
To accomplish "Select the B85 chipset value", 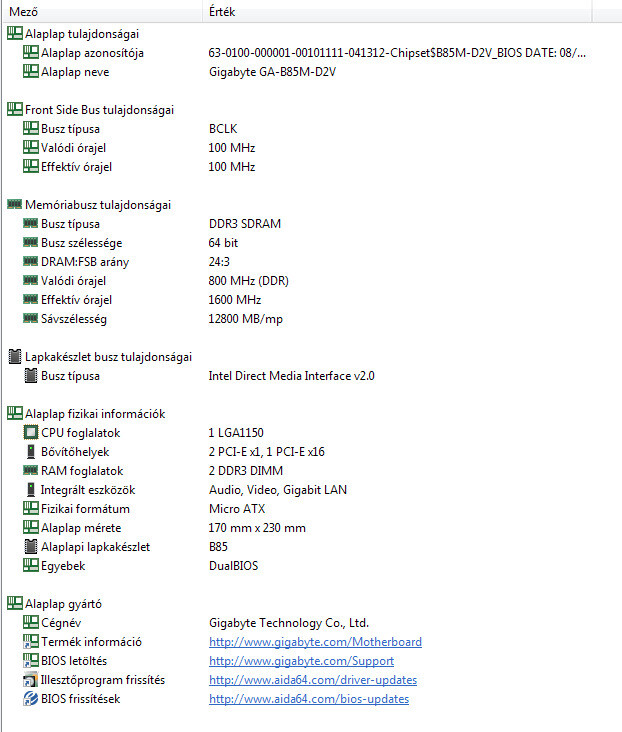I will coord(218,547).
